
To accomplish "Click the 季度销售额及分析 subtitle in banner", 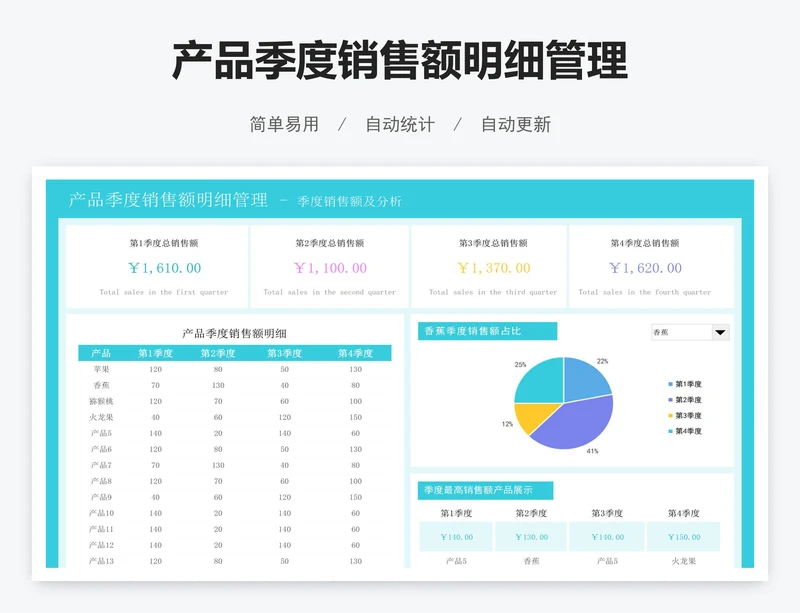I will (x=349, y=201).
